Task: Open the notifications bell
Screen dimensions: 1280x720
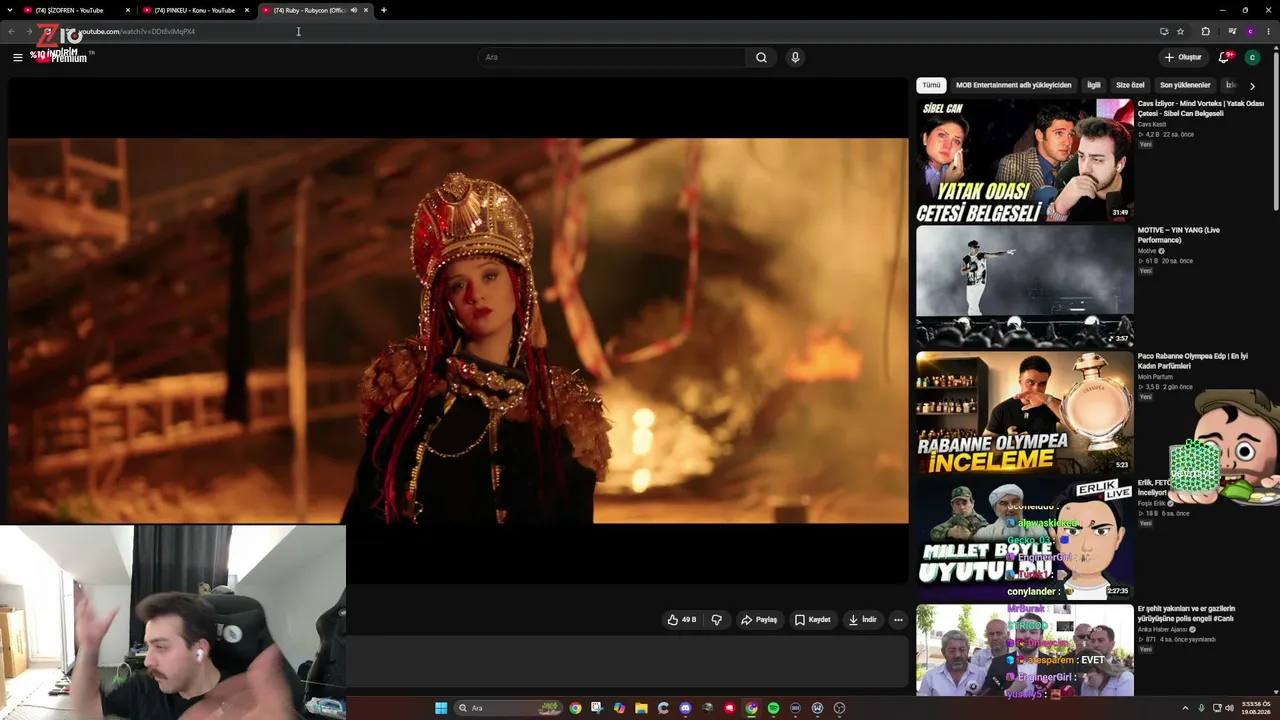Action: click(x=1224, y=57)
